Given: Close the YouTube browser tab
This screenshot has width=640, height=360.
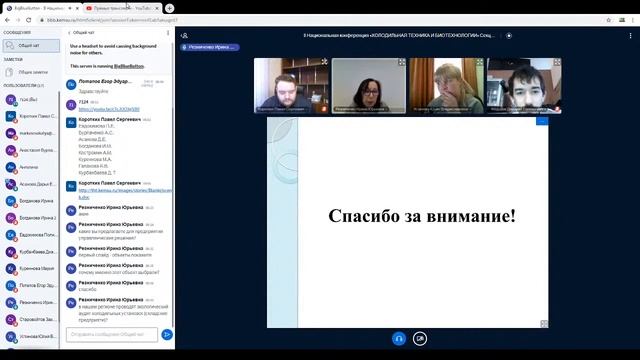Looking at the screenshot, I should 157,8.
